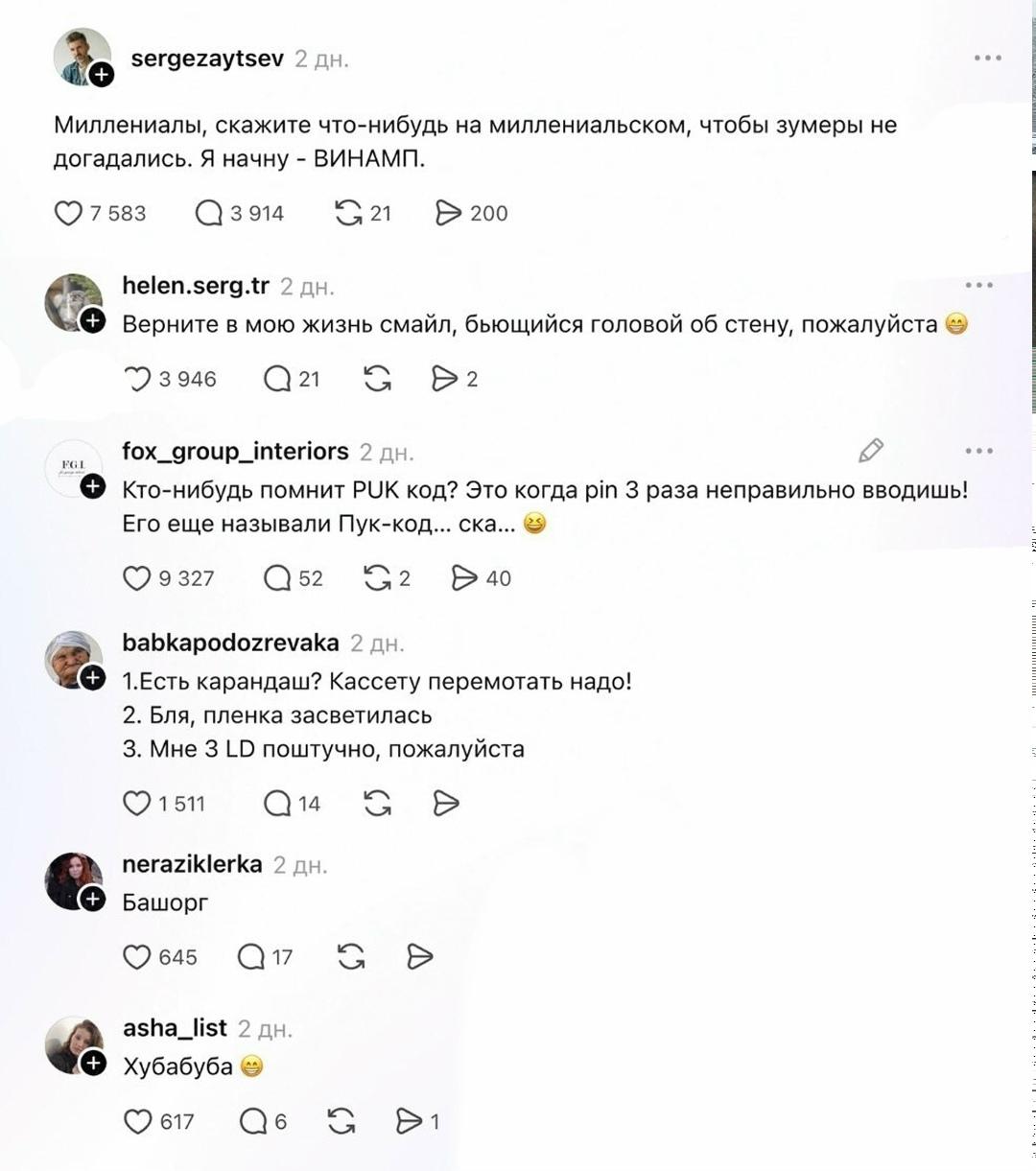The height and width of the screenshot is (1171, 1036).
Task: Open options menu on helen.serg.tr's comment
Action: point(980,283)
